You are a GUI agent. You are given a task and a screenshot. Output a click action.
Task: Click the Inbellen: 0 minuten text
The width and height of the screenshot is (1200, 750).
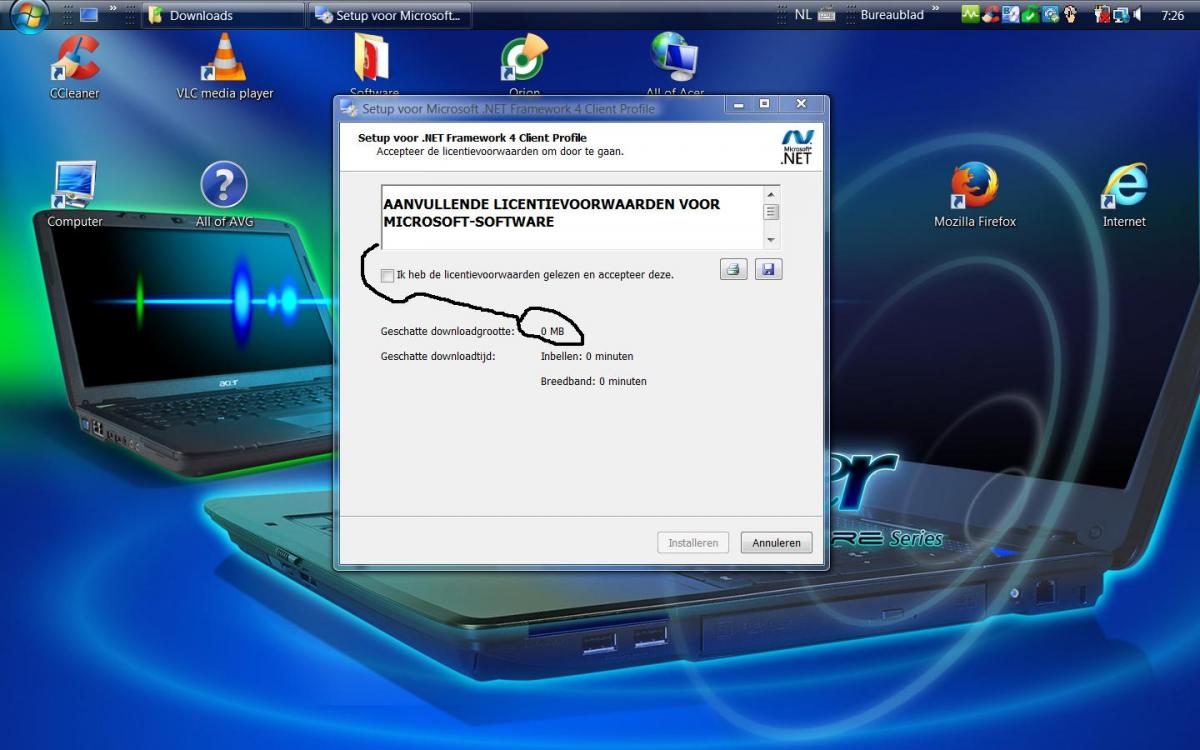[587, 356]
